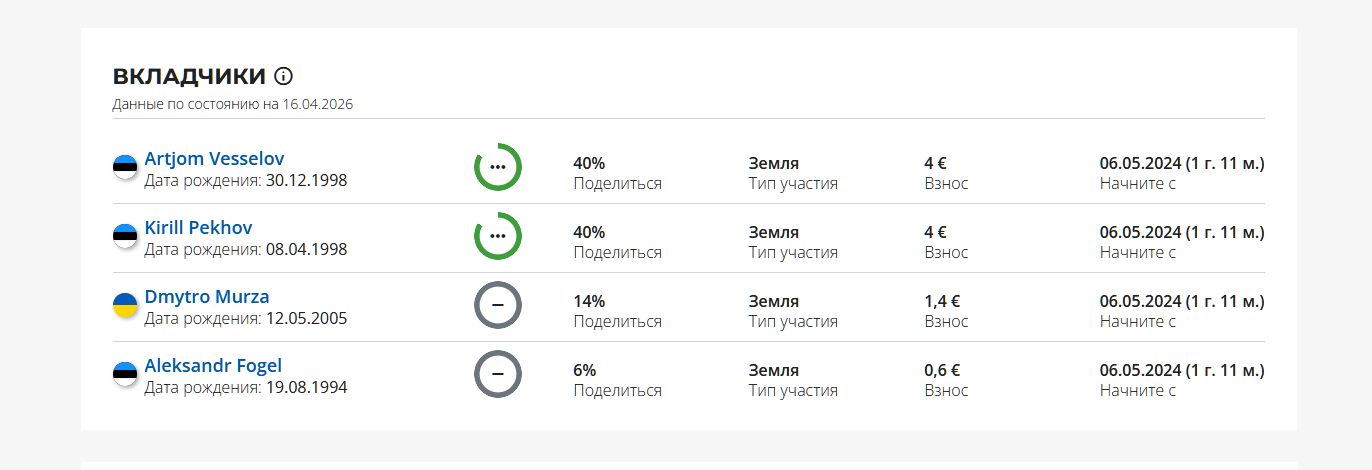
Task: Click Тип участия link in Dmytro Murza row
Action: pos(793,321)
